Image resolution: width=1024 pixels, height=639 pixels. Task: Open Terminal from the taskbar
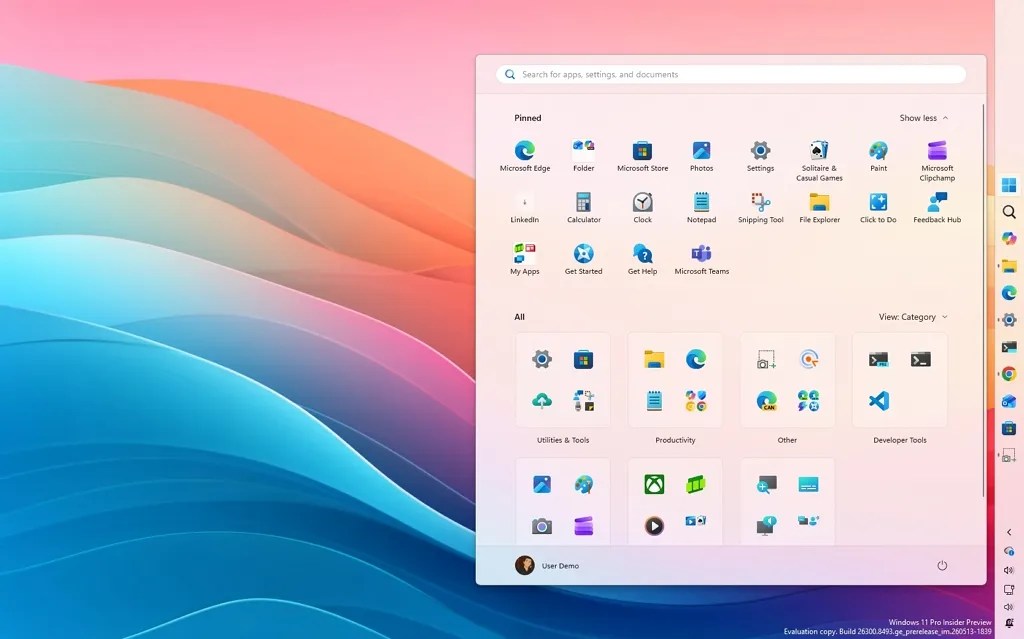tap(1009, 347)
